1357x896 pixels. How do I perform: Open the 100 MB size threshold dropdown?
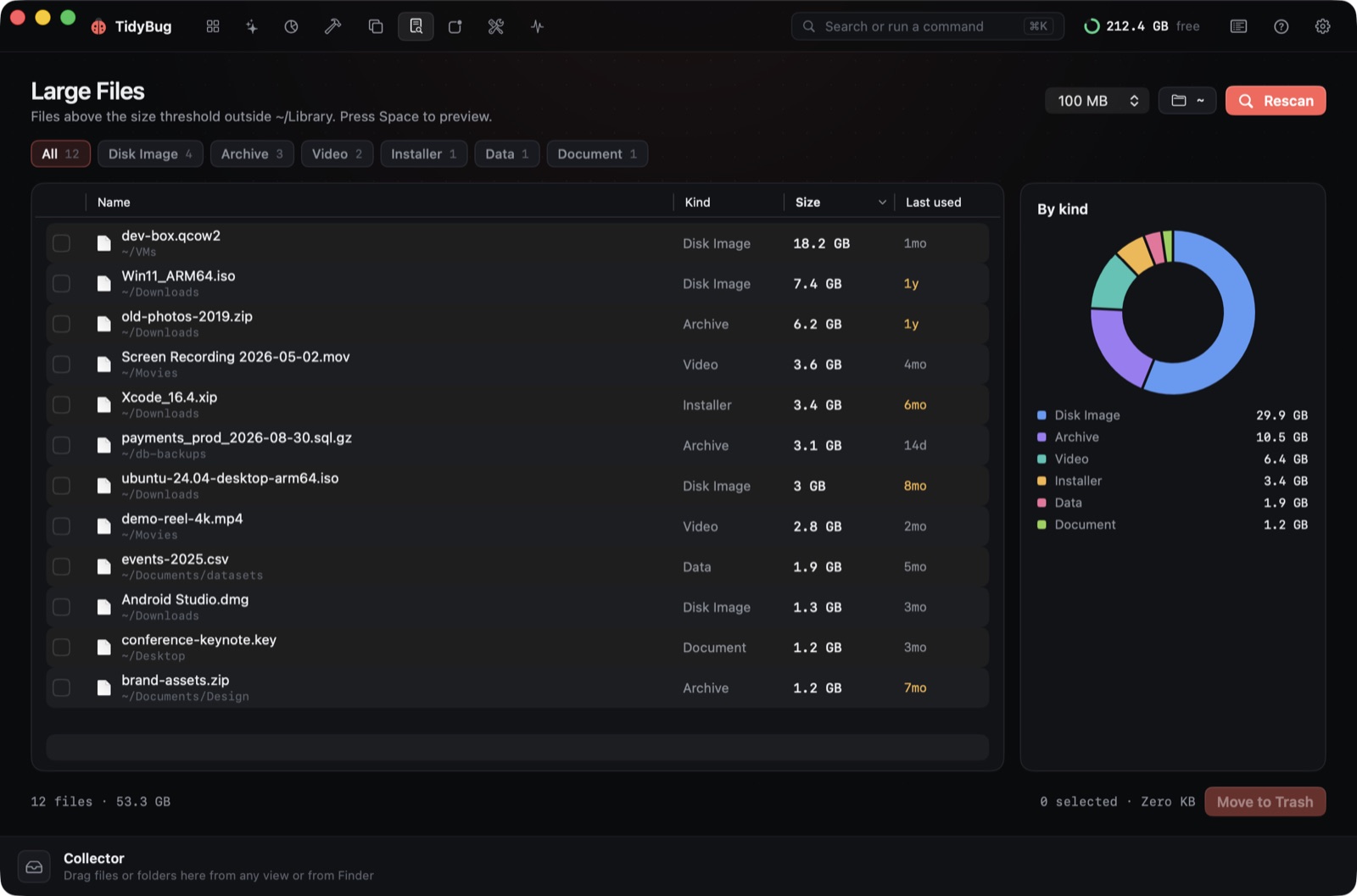pyautogui.click(x=1097, y=101)
